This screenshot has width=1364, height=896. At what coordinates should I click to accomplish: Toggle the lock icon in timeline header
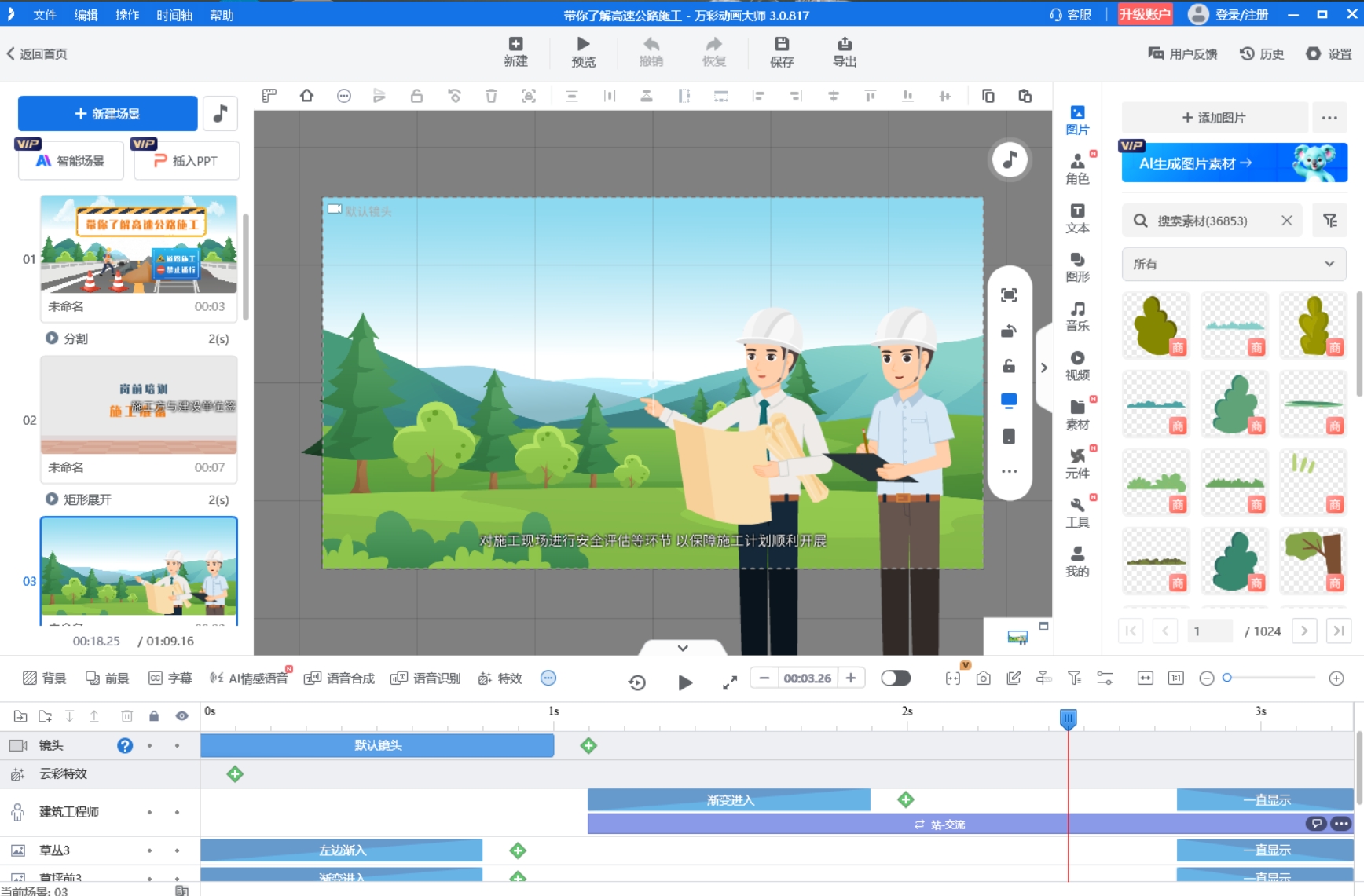(154, 716)
